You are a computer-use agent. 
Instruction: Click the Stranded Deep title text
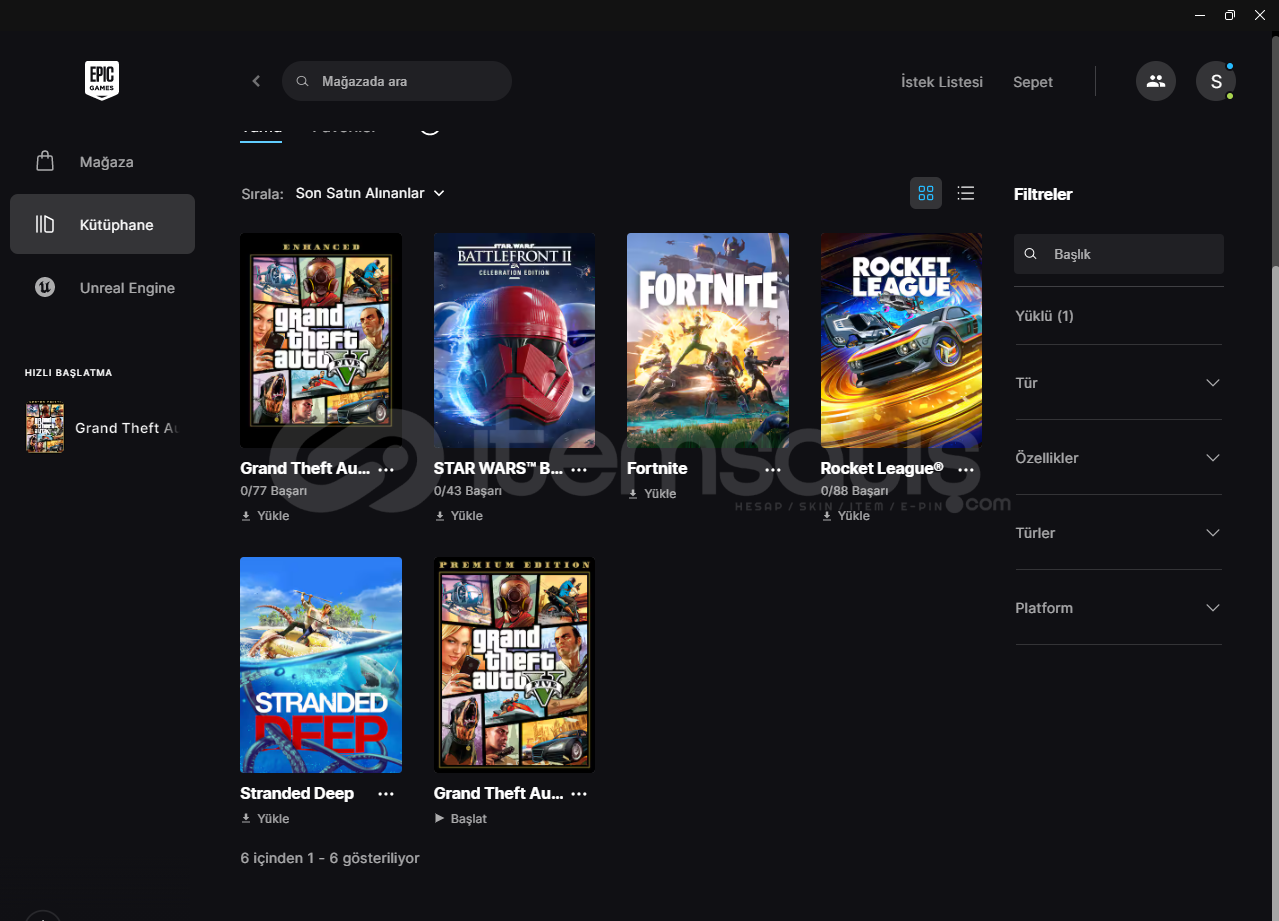click(297, 793)
